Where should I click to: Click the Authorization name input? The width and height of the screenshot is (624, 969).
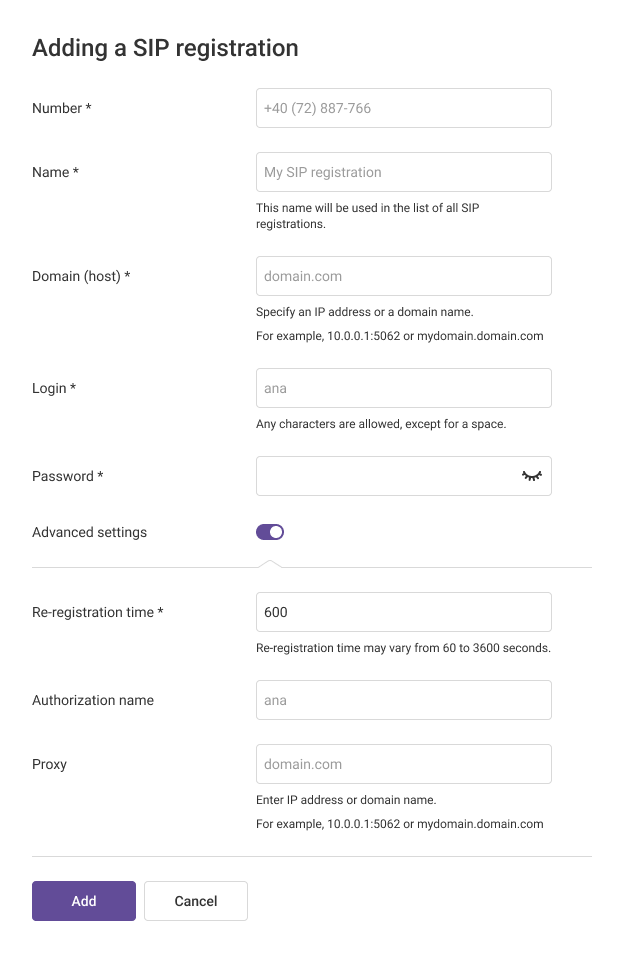point(403,700)
